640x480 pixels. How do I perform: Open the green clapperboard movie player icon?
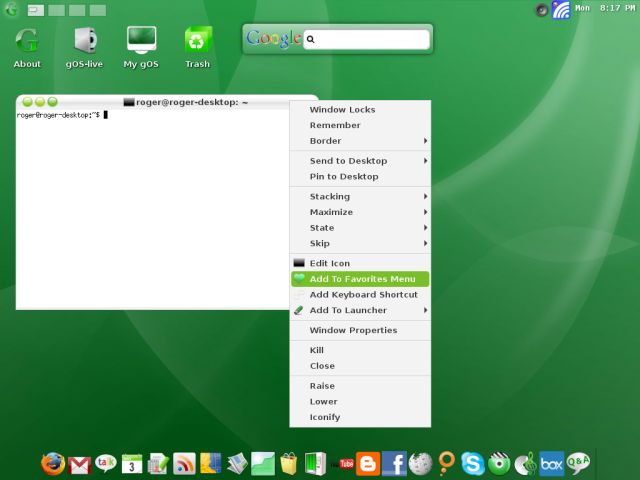click(499, 464)
